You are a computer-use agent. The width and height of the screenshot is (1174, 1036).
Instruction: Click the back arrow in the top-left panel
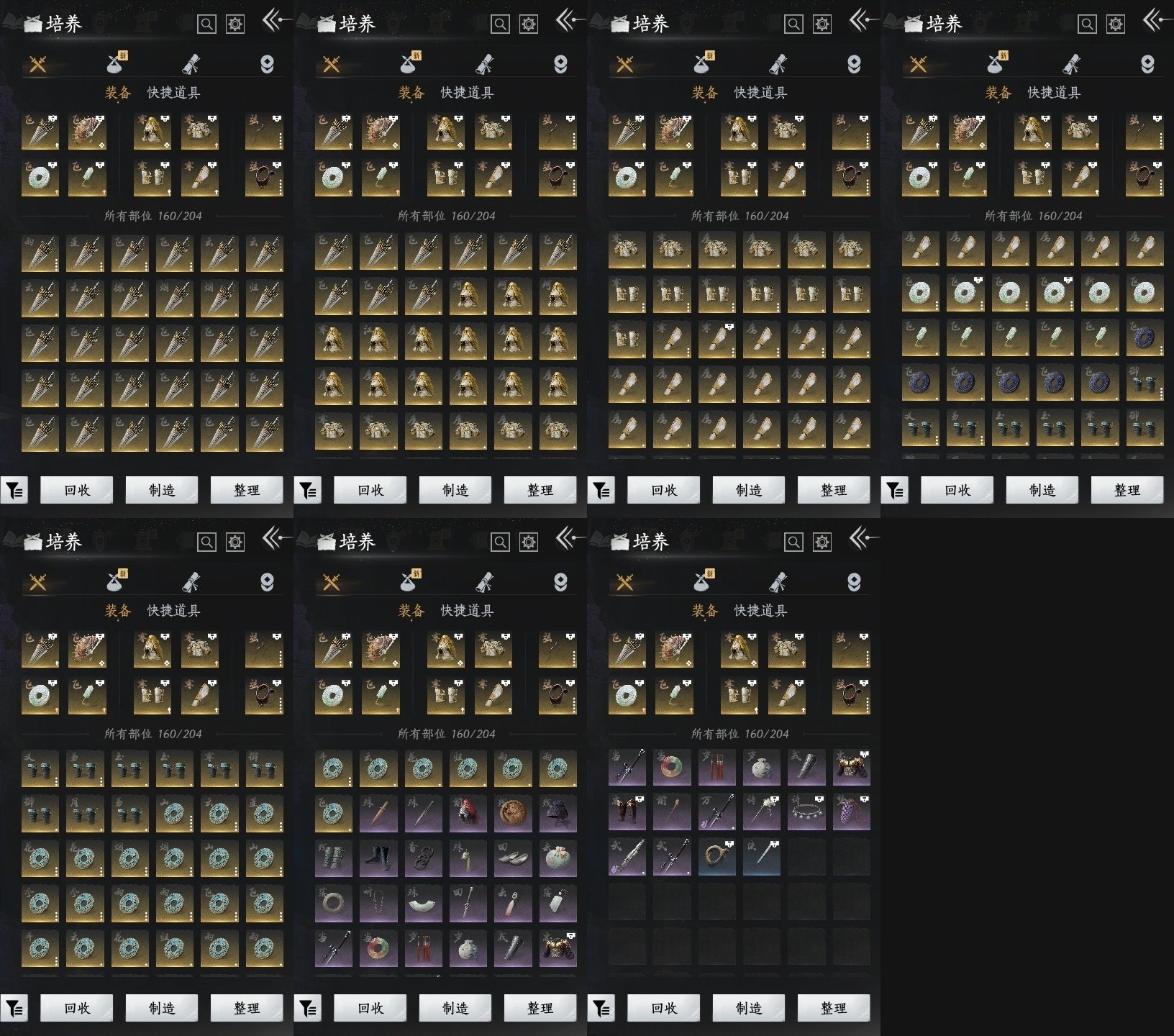click(276, 20)
